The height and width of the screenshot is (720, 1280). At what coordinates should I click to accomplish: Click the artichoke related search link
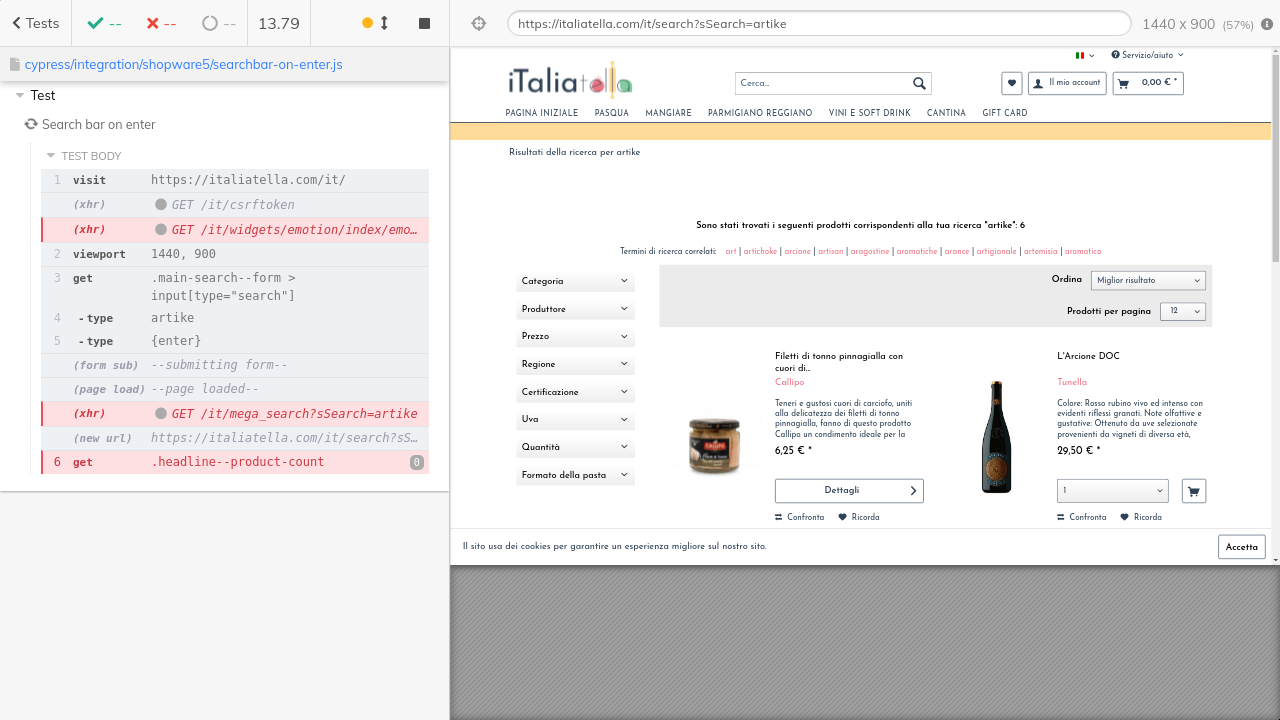pyautogui.click(x=760, y=252)
